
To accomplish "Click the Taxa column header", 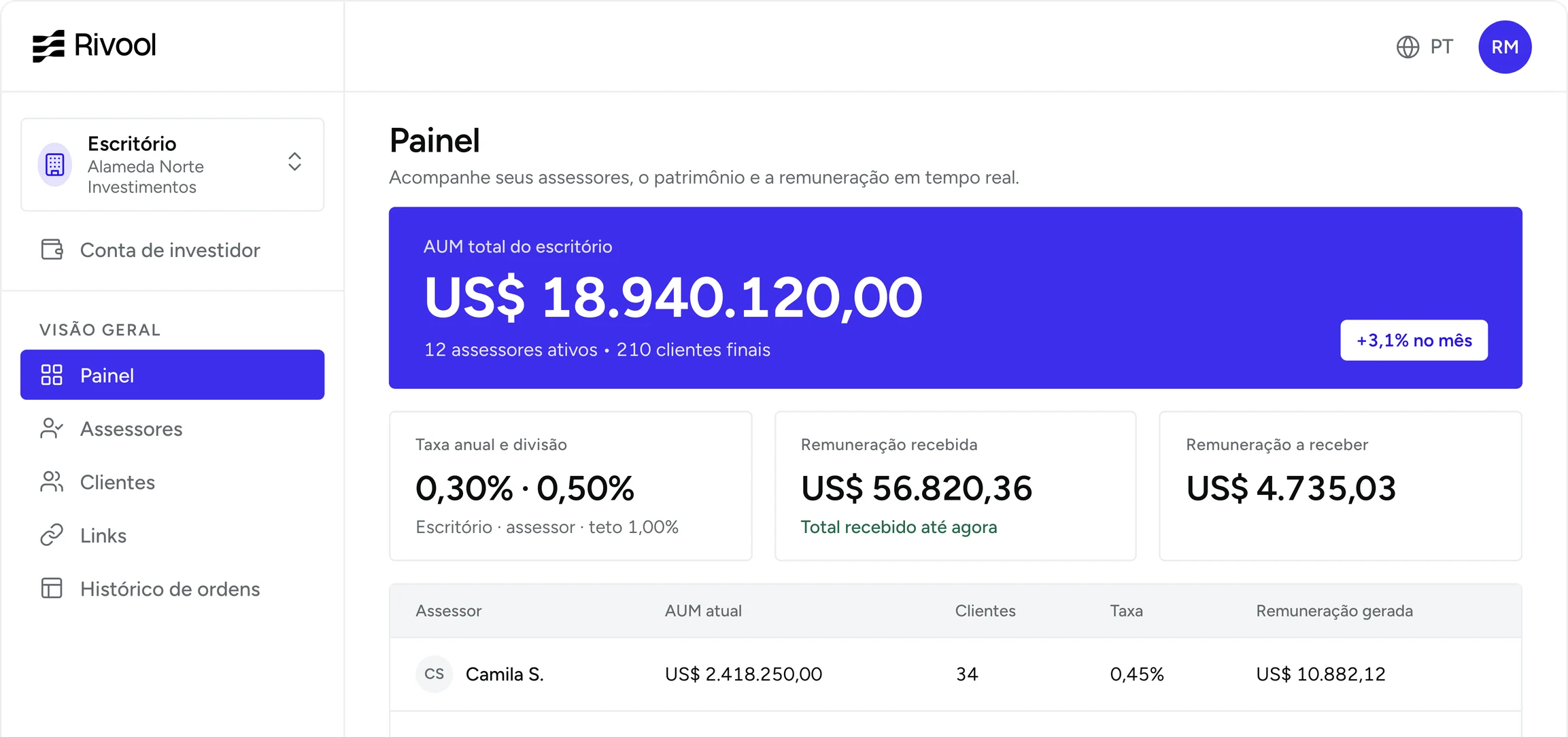I will 1127,611.
